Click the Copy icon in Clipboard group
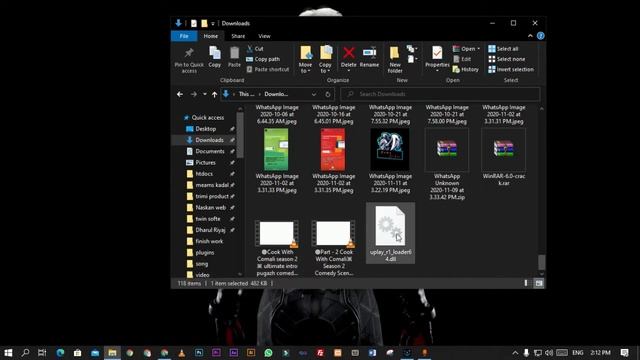 pos(215,53)
